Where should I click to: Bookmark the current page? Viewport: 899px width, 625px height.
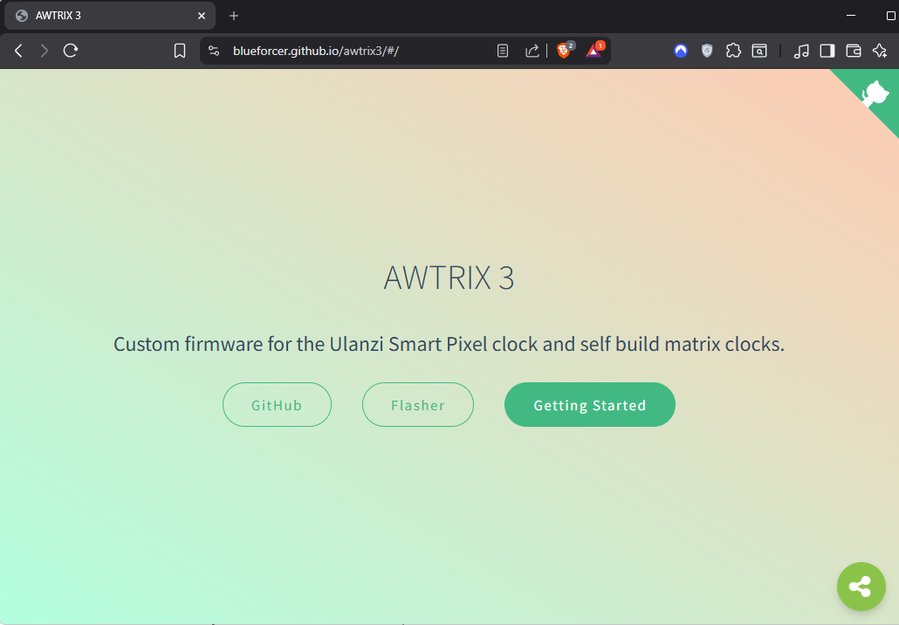tap(179, 50)
